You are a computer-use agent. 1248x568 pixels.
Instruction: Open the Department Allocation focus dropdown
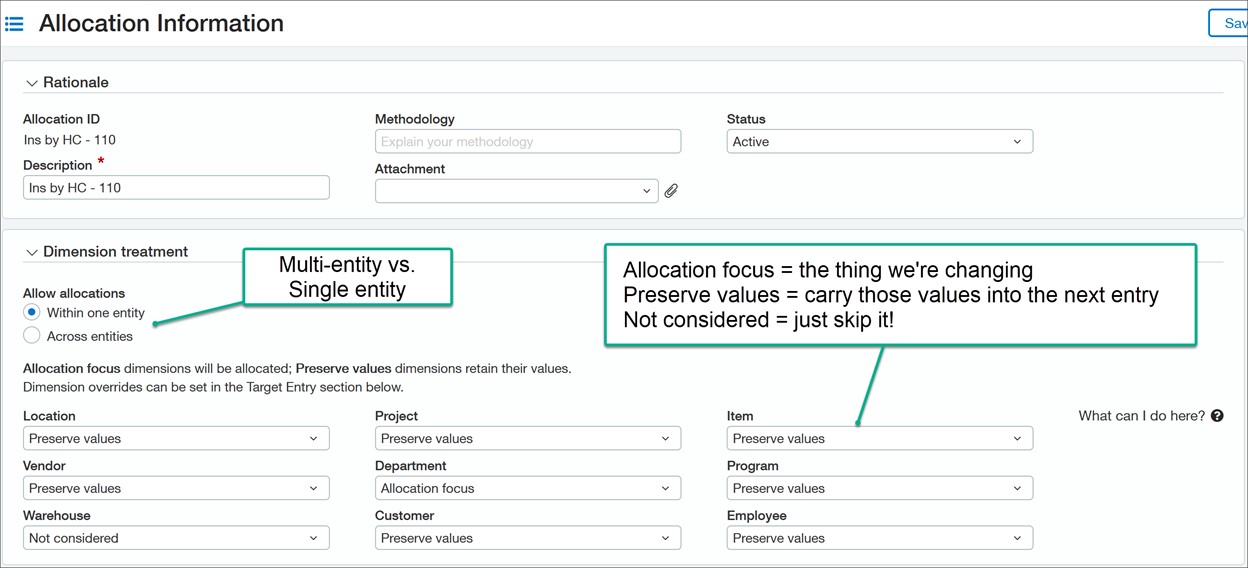point(528,488)
